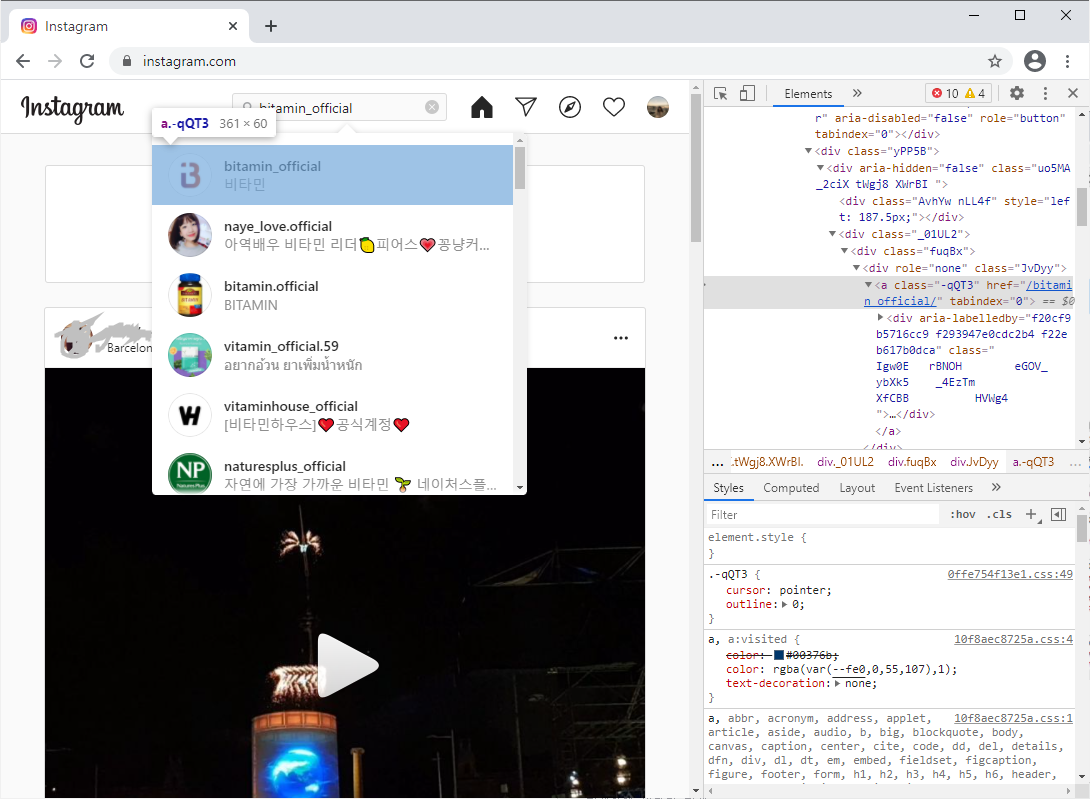Open Chrome three-dot menu
The image size is (1090, 799).
click(1067, 61)
